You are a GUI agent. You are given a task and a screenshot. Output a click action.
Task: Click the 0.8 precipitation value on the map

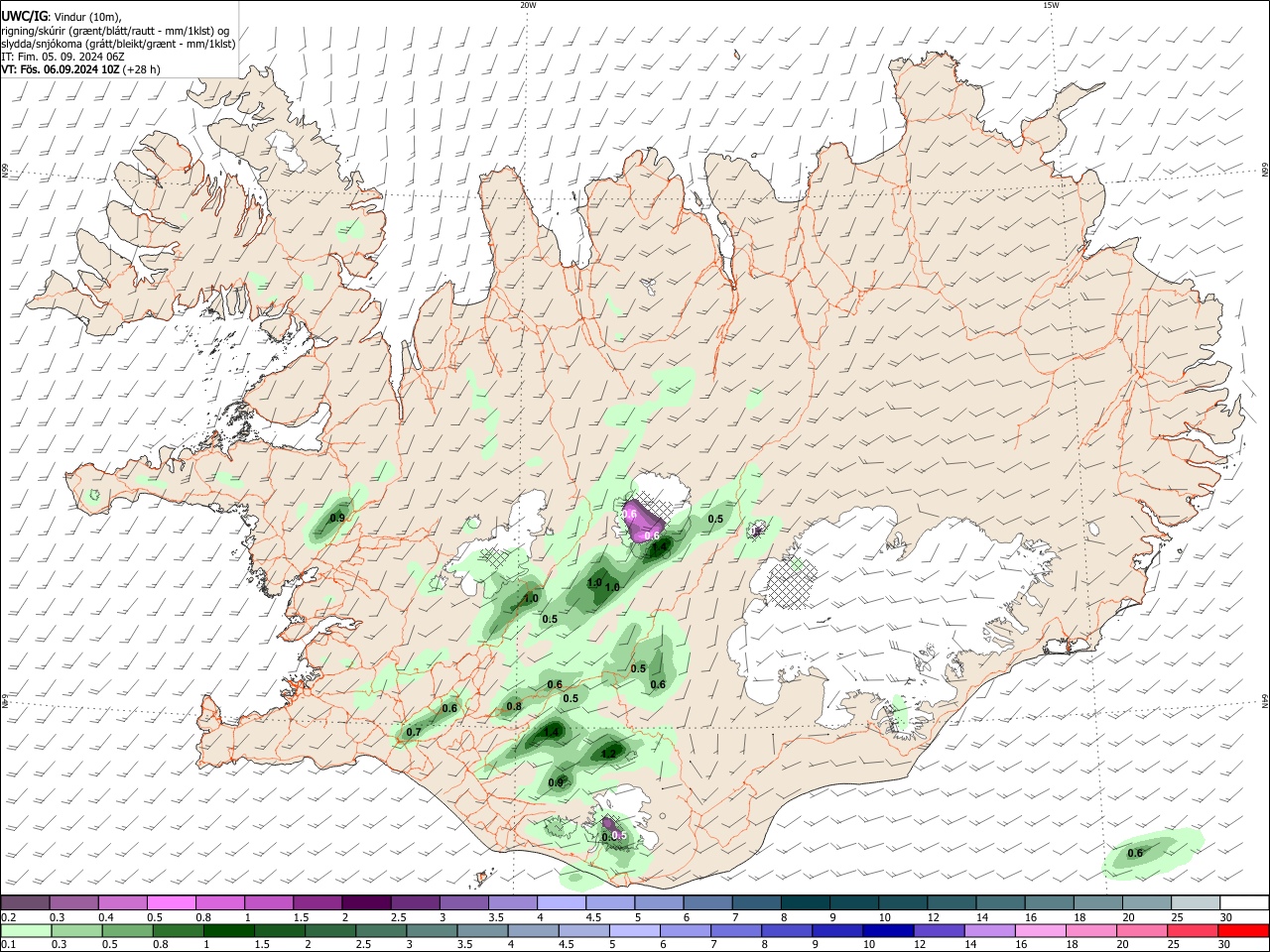[x=514, y=706]
